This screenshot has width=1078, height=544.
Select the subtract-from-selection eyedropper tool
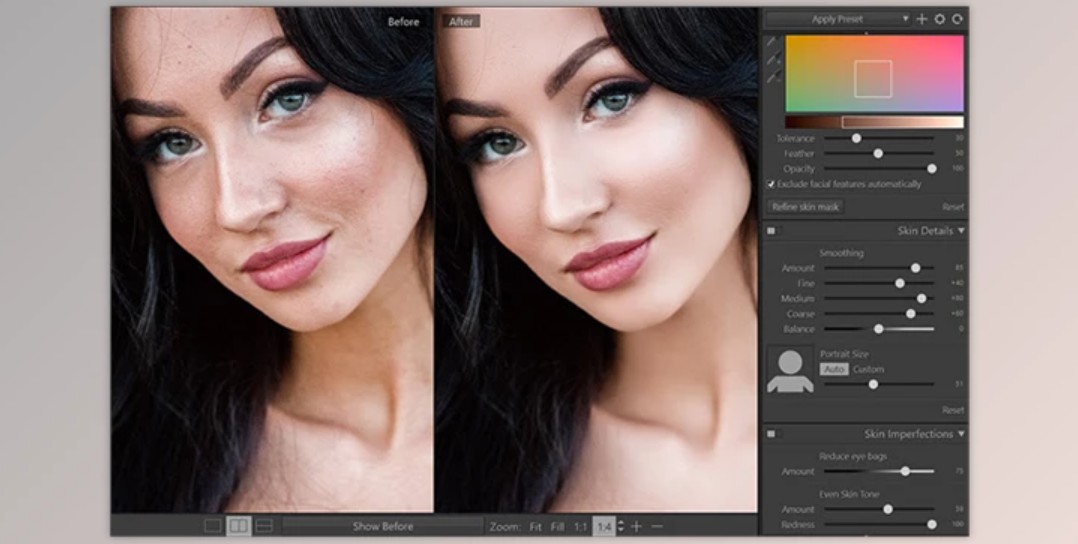[772, 77]
